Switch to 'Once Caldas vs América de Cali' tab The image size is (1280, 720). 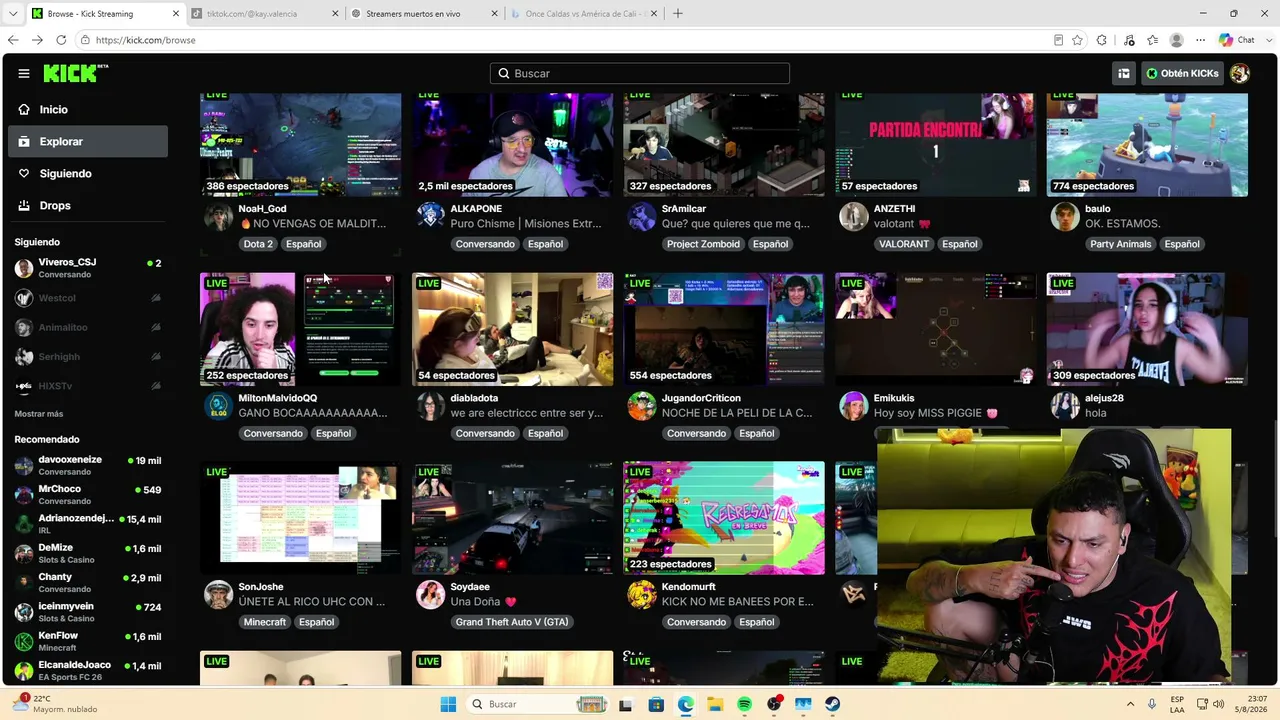(x=585, y=14)
